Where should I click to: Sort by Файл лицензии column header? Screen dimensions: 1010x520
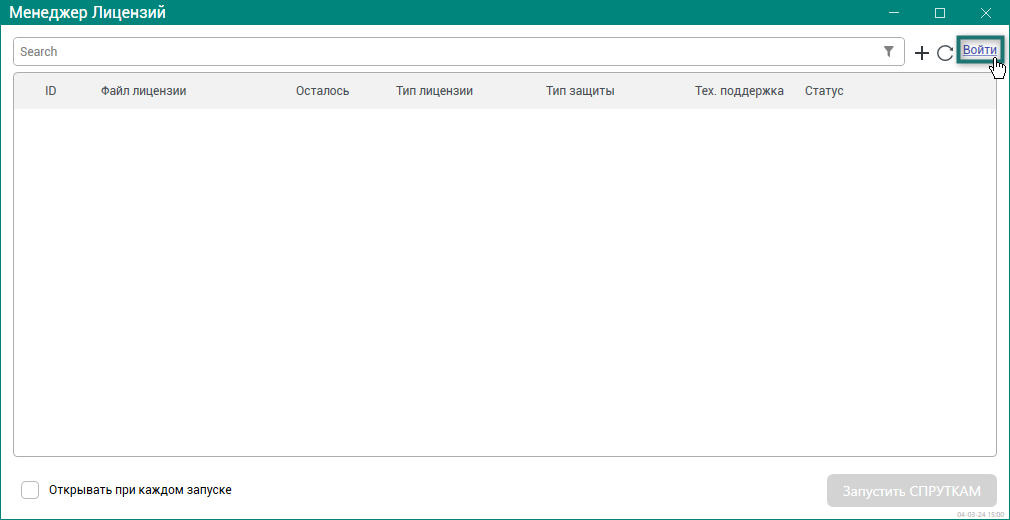(143, 91)
